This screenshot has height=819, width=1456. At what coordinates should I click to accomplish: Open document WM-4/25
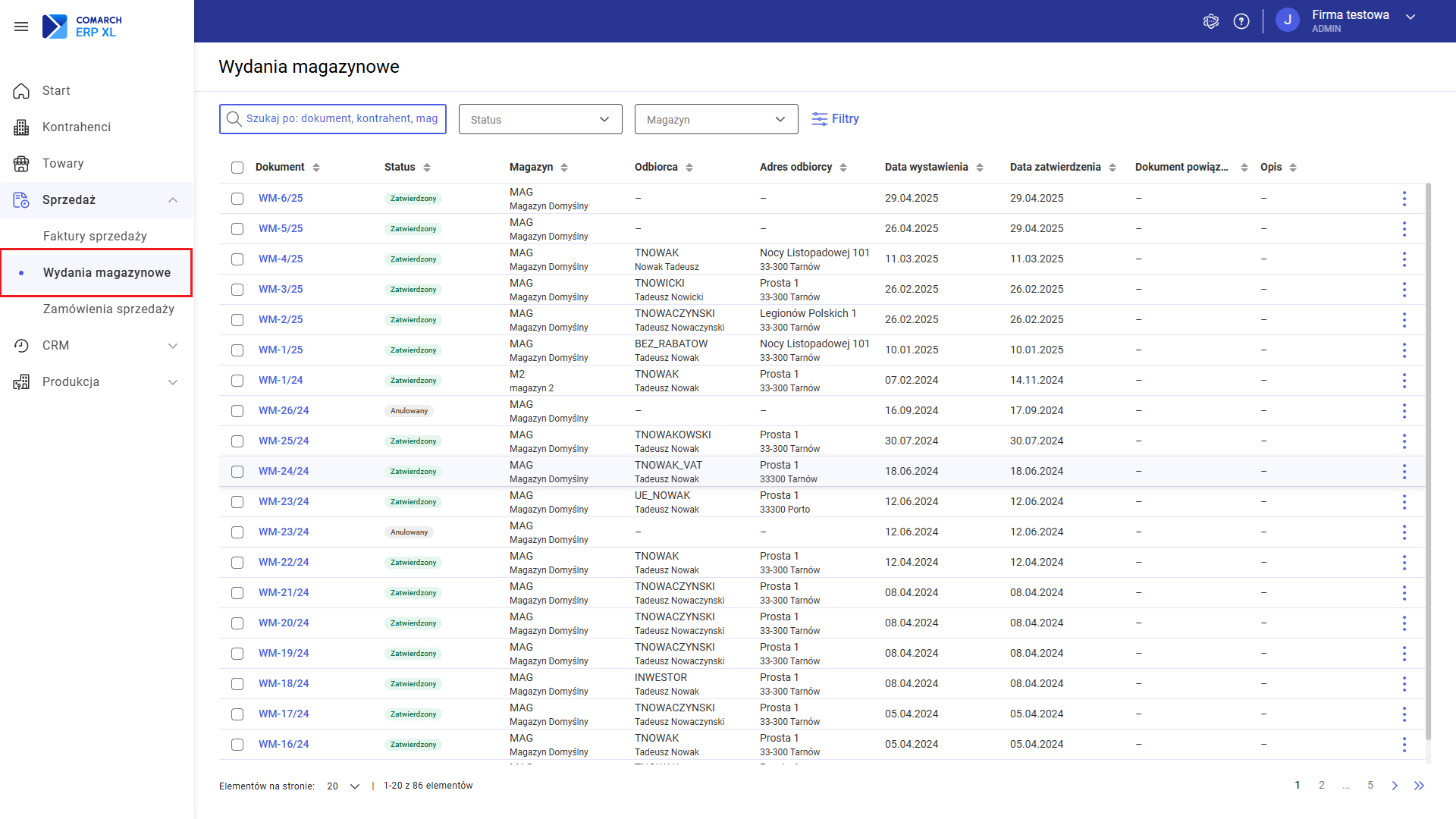[x=281, y=259]
